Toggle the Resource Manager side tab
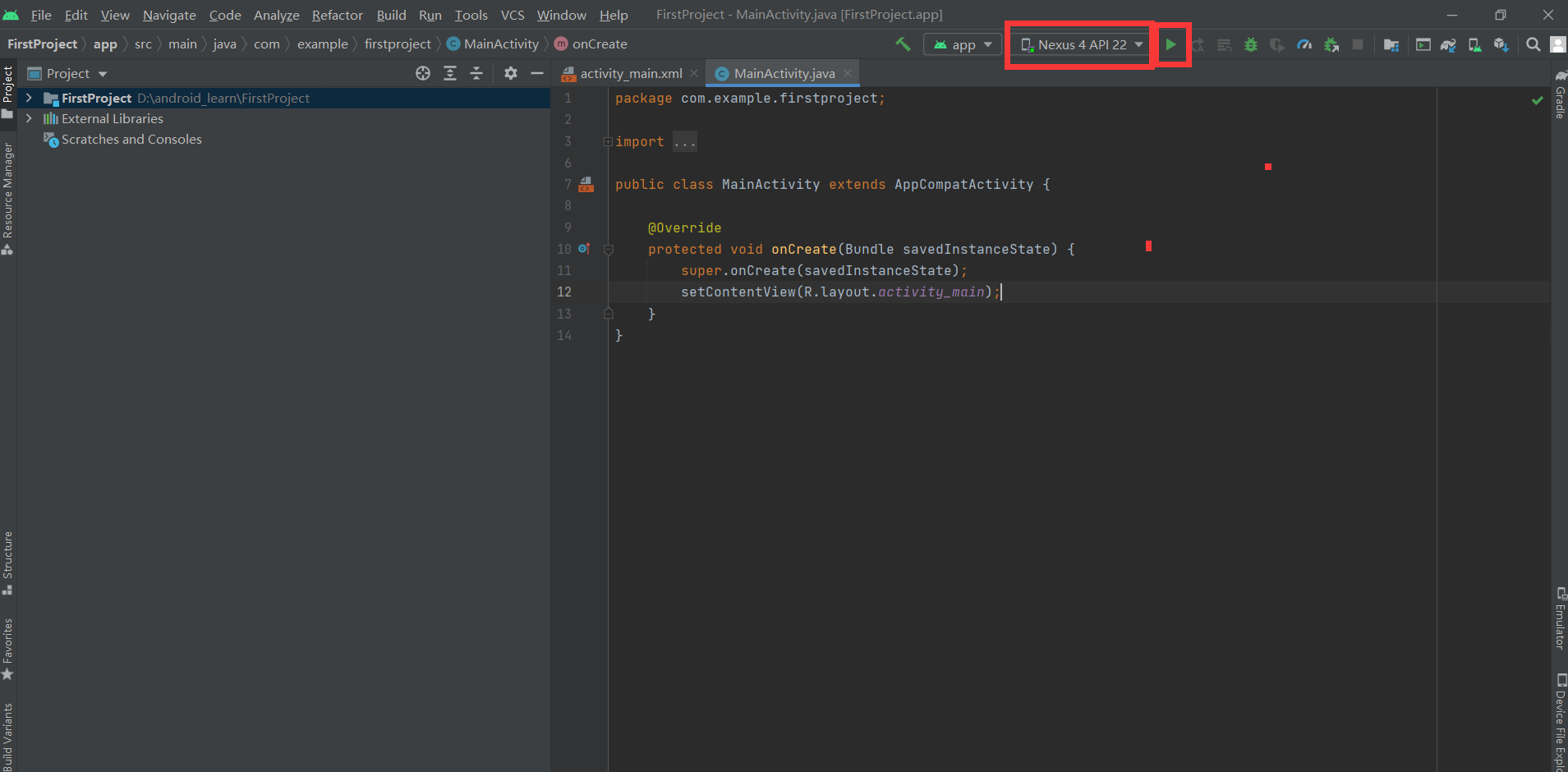This screenshot has width=1568, height=772. coord(8,198)
